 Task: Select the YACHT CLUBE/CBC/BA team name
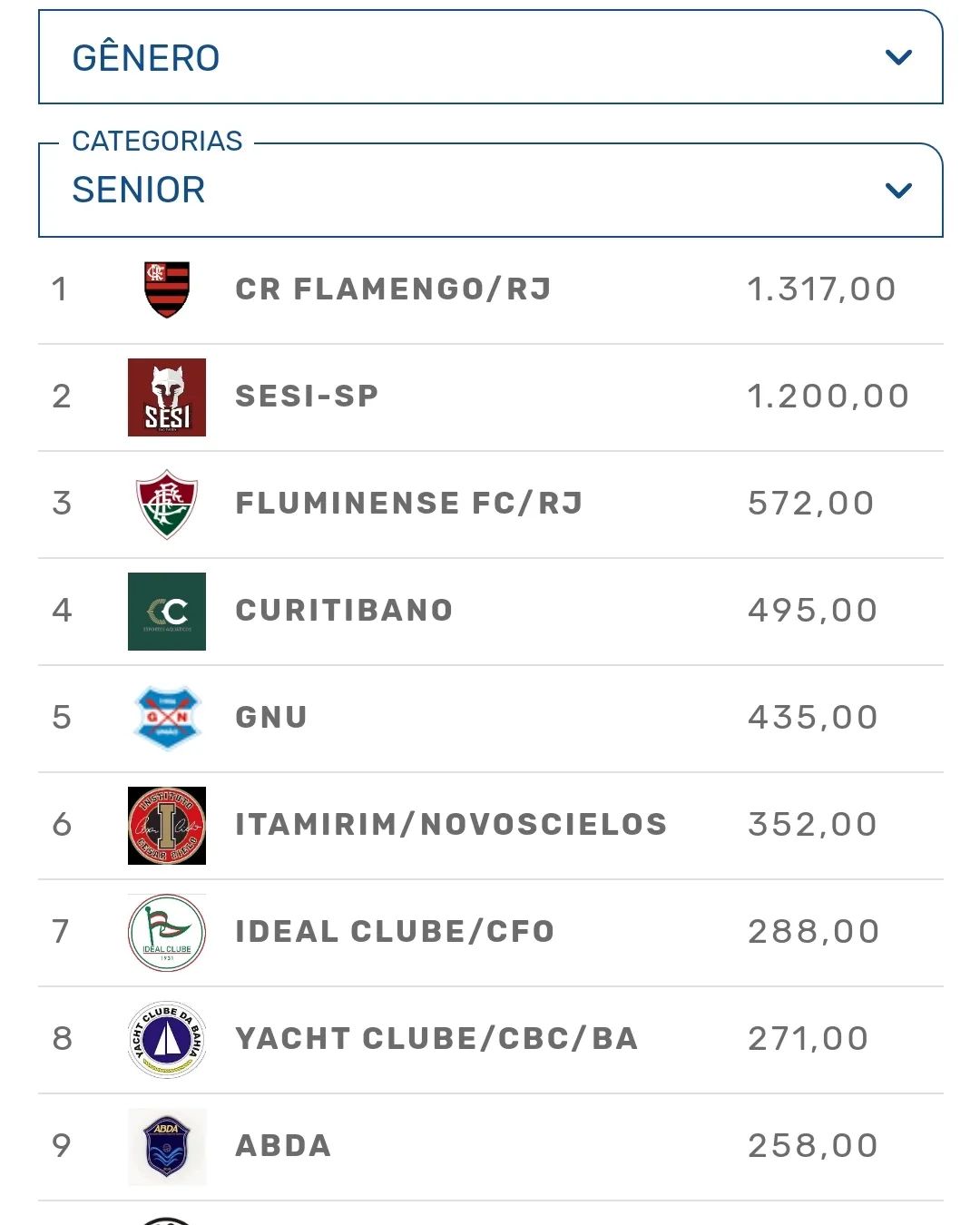tap(436, 1039)
